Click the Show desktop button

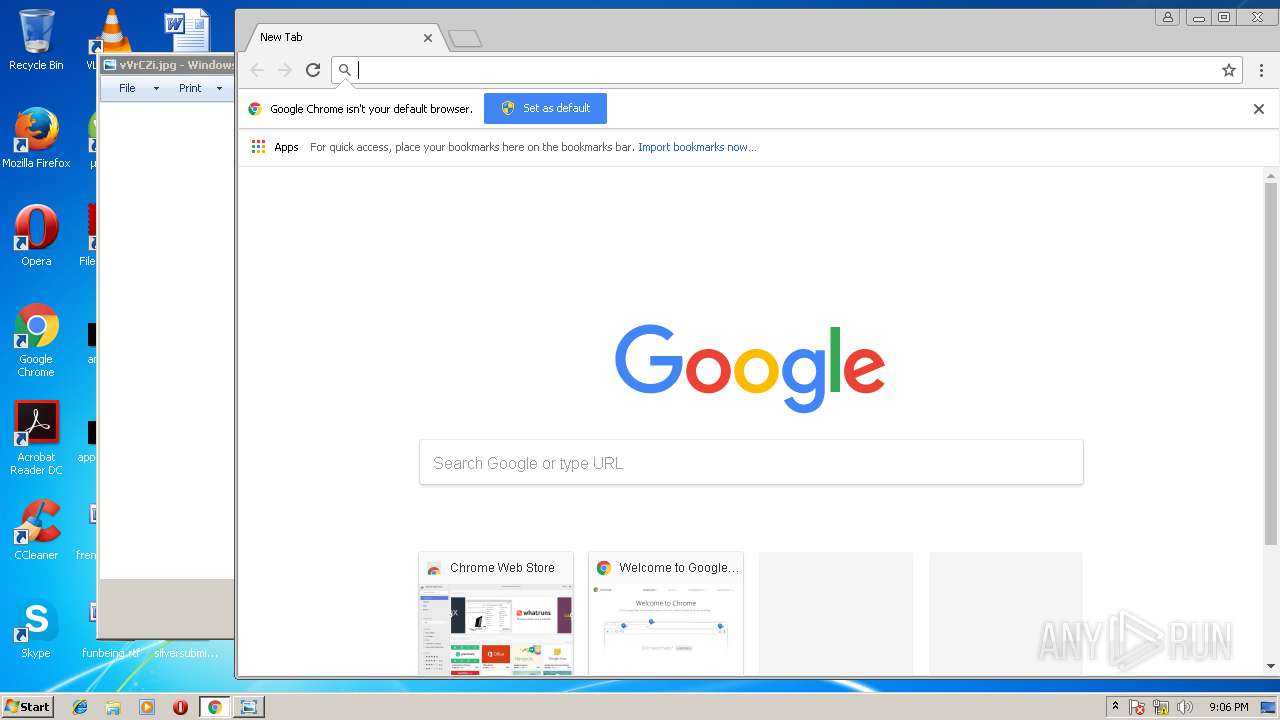tap(1269, 707)
